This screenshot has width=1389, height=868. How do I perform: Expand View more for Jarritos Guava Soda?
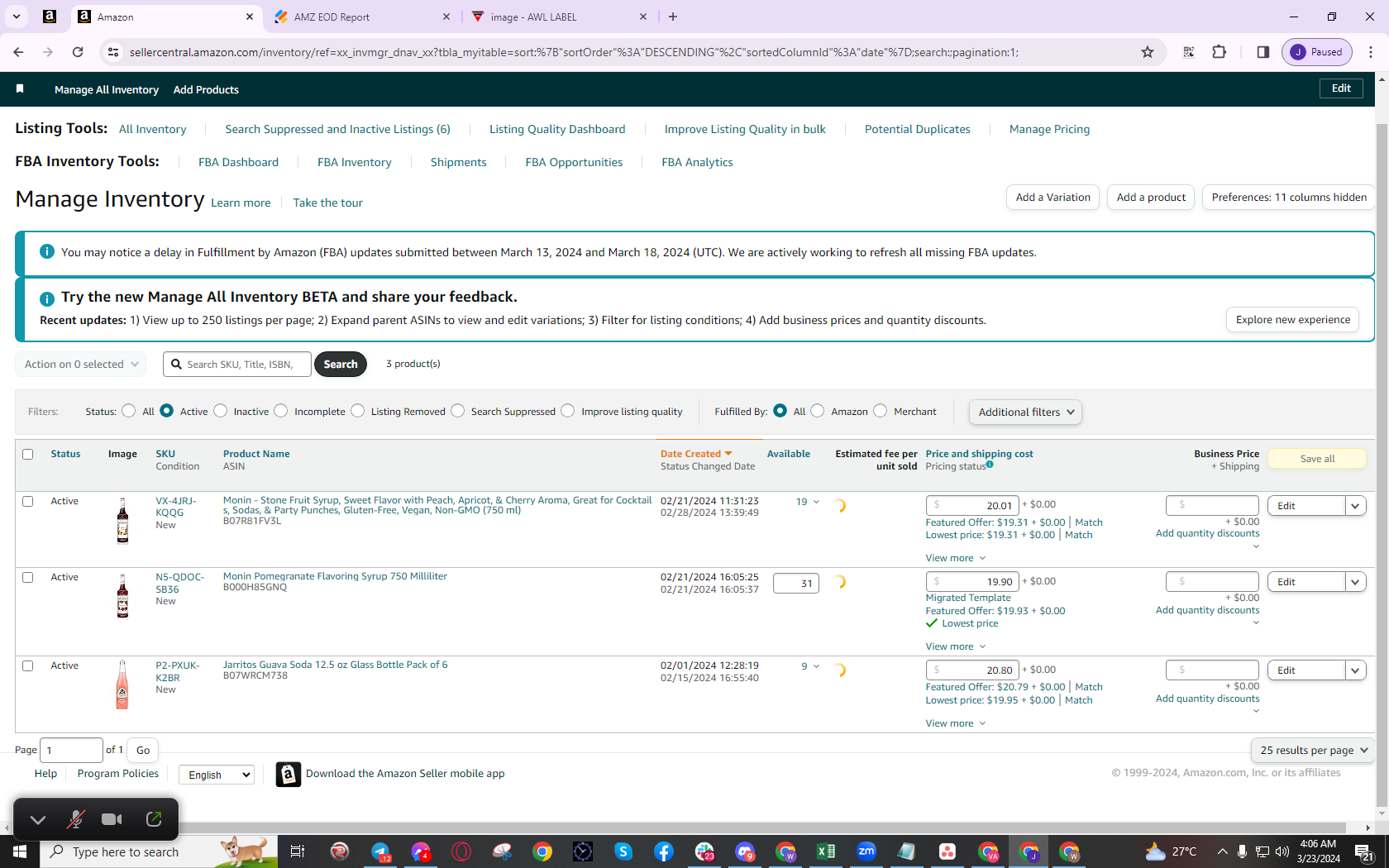pos(956,723)
